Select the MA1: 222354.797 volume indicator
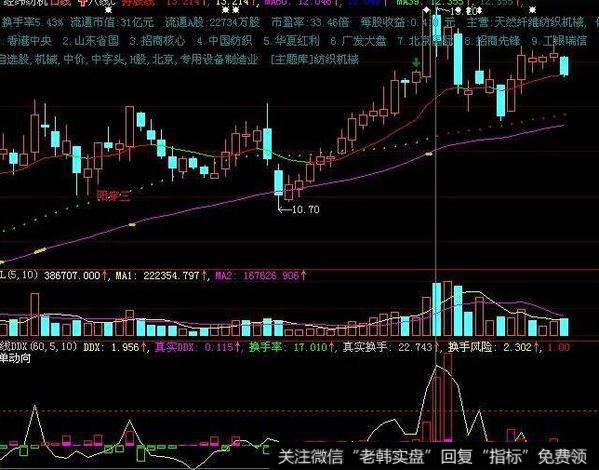The height and width of the screenshot is (470, 599). 156,275
